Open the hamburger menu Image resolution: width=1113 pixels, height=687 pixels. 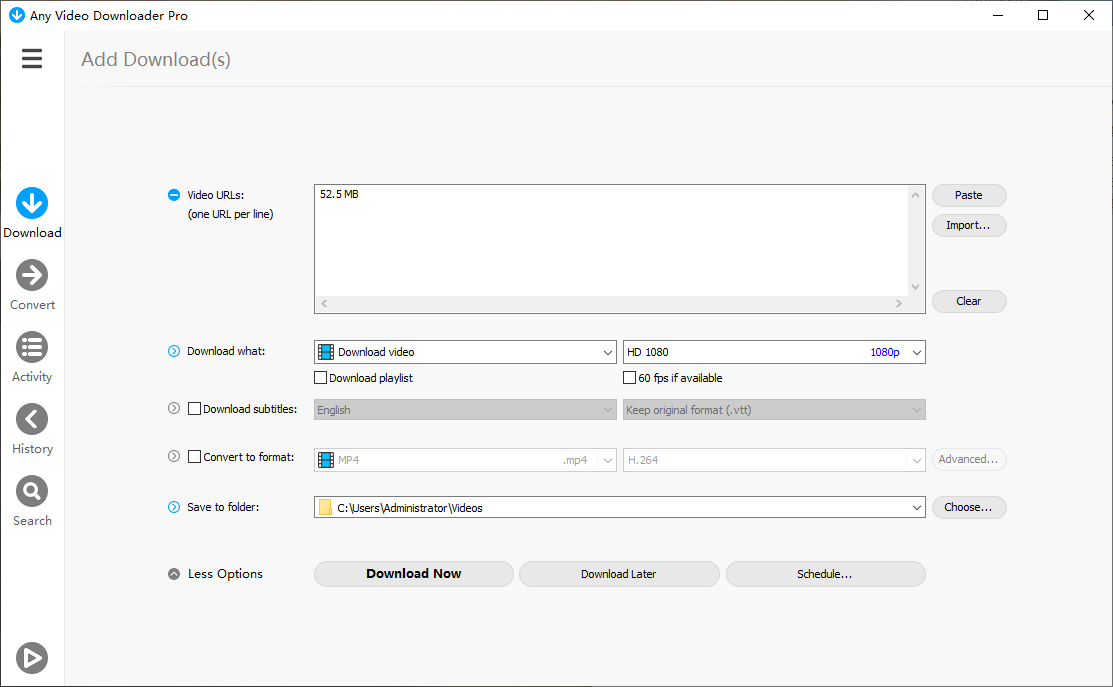click(32, 58)
